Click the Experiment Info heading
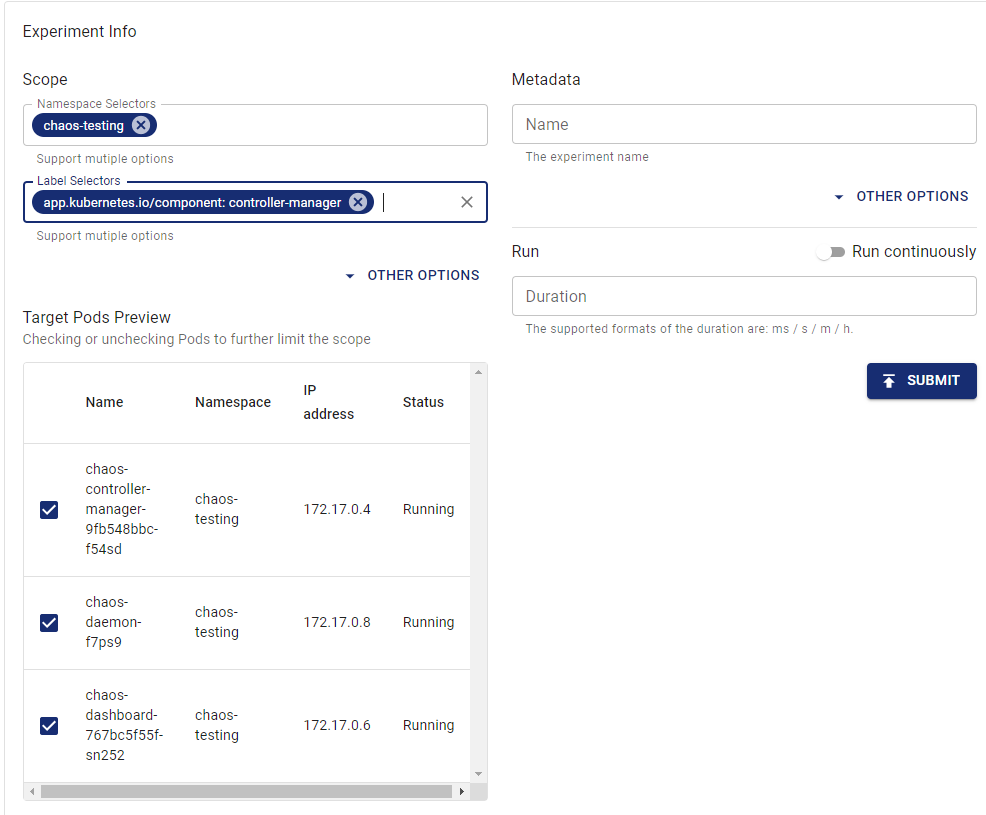Viewport: 986px width, 815px height. tap(79, 31)
